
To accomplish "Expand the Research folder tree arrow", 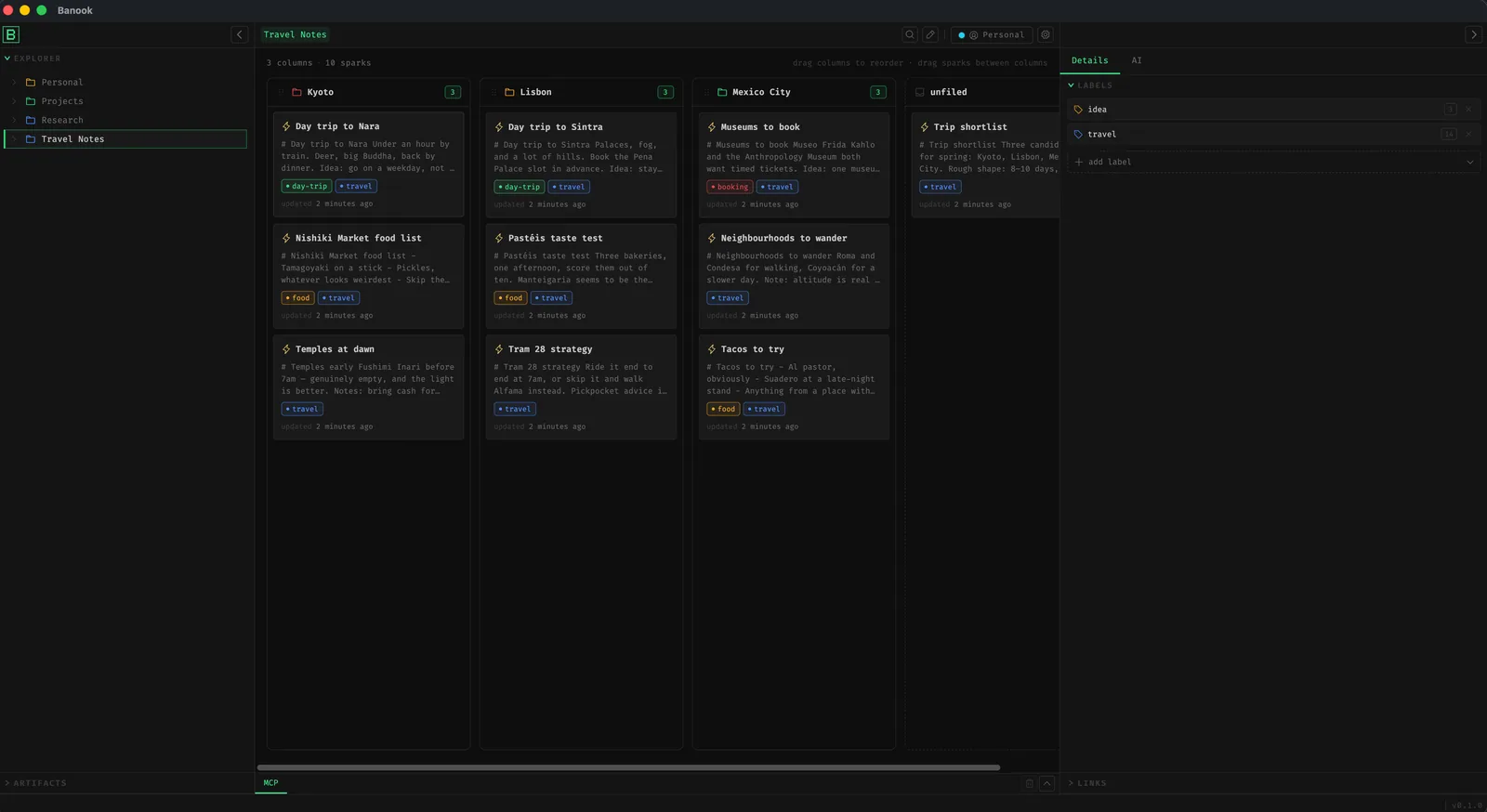I will coord(14,120).
